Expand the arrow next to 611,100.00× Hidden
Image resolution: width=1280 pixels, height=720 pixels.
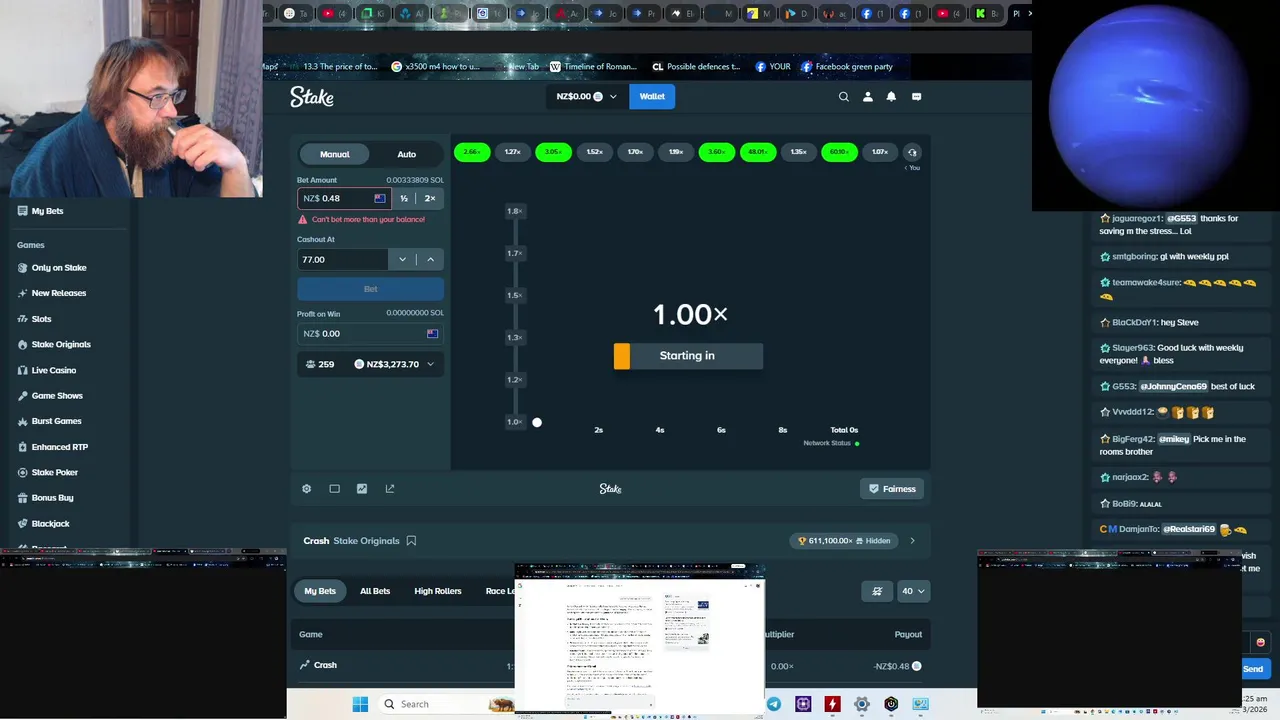tap(912, 541)
